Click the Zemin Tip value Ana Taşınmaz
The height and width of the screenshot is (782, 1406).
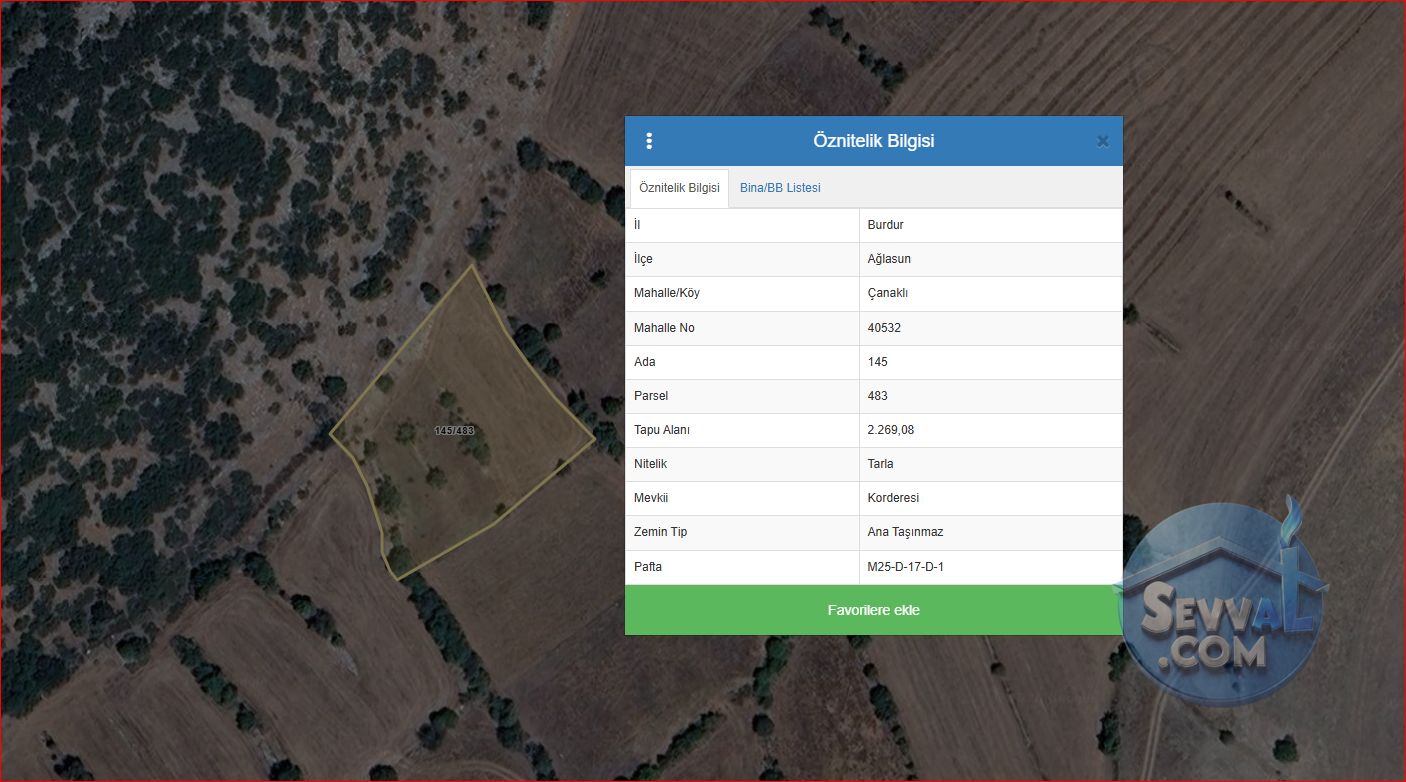(904, 532)
